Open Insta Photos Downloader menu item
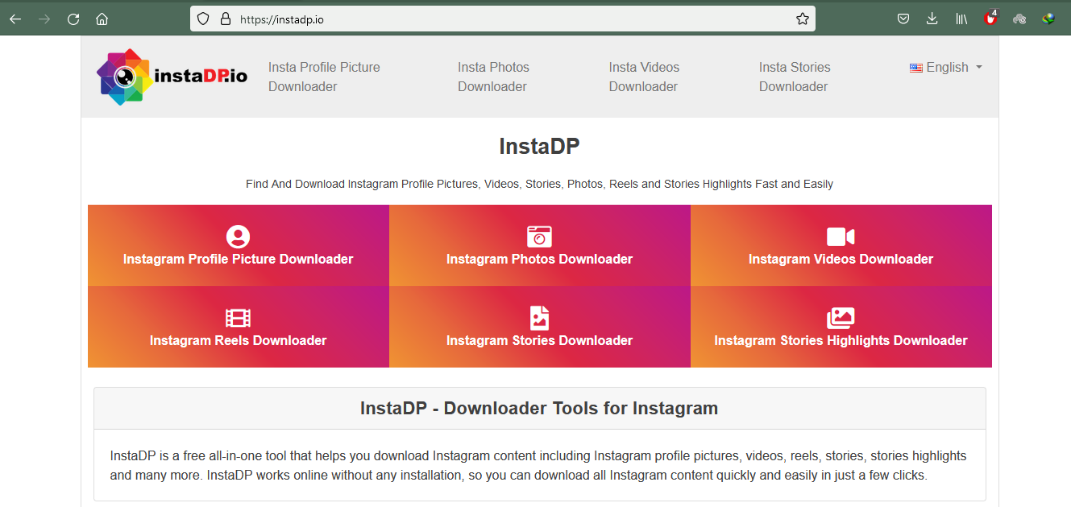This screenshot has height=507, width=1071. (493, 77)
